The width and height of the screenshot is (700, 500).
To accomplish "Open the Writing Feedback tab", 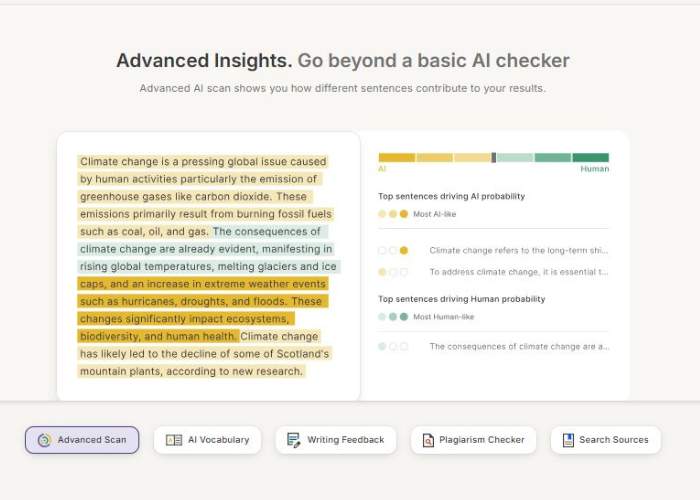I will (x=336, y=440).
